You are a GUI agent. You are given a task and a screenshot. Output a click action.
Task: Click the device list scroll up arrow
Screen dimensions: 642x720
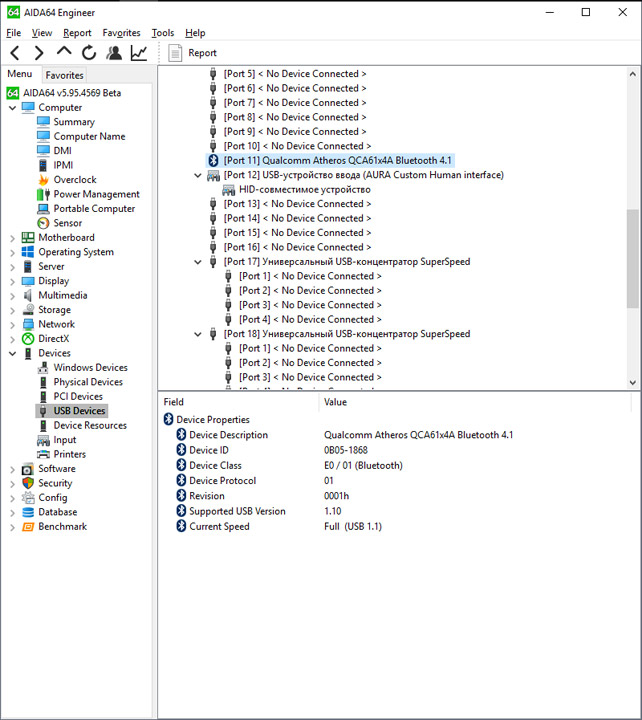632,73
